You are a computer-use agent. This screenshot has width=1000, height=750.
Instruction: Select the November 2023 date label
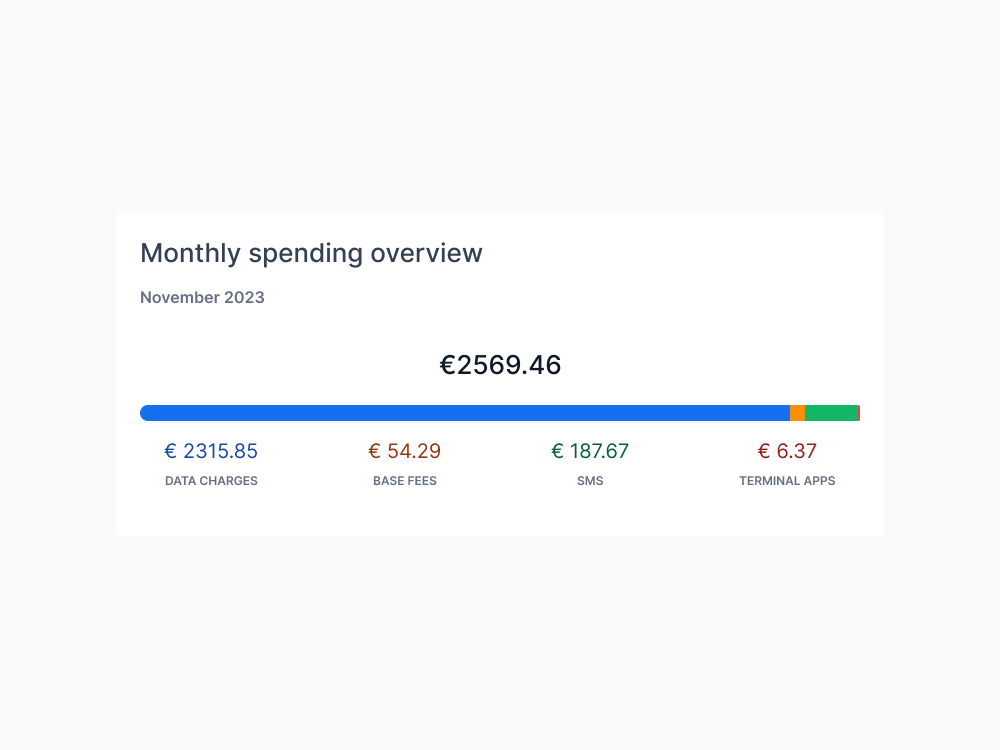(x=202, y=297)
